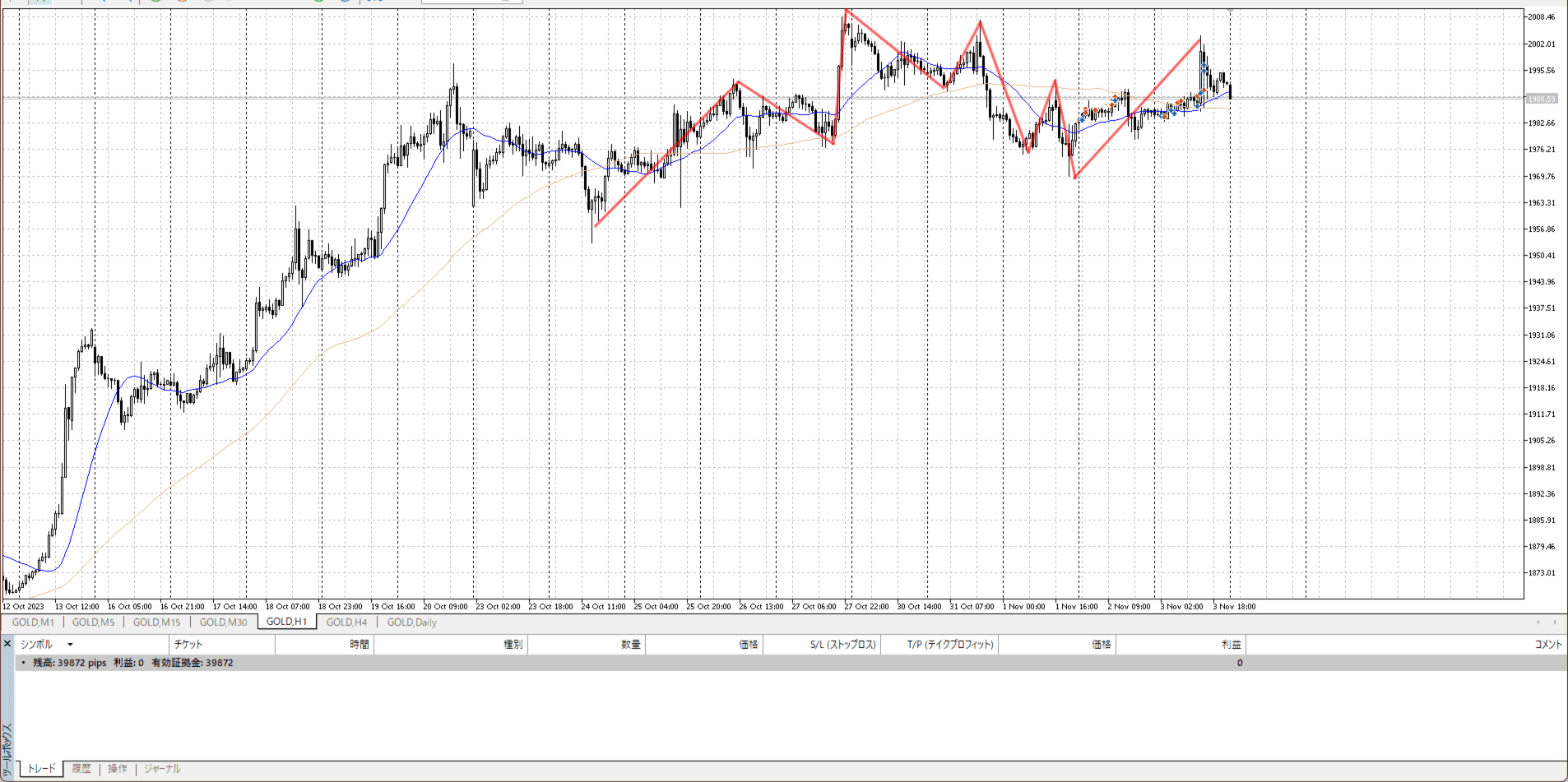This screenshot has width=1568, height=782.
Task: Click the S/L (ストップロス) column header
Action: [x=842, y=645]
